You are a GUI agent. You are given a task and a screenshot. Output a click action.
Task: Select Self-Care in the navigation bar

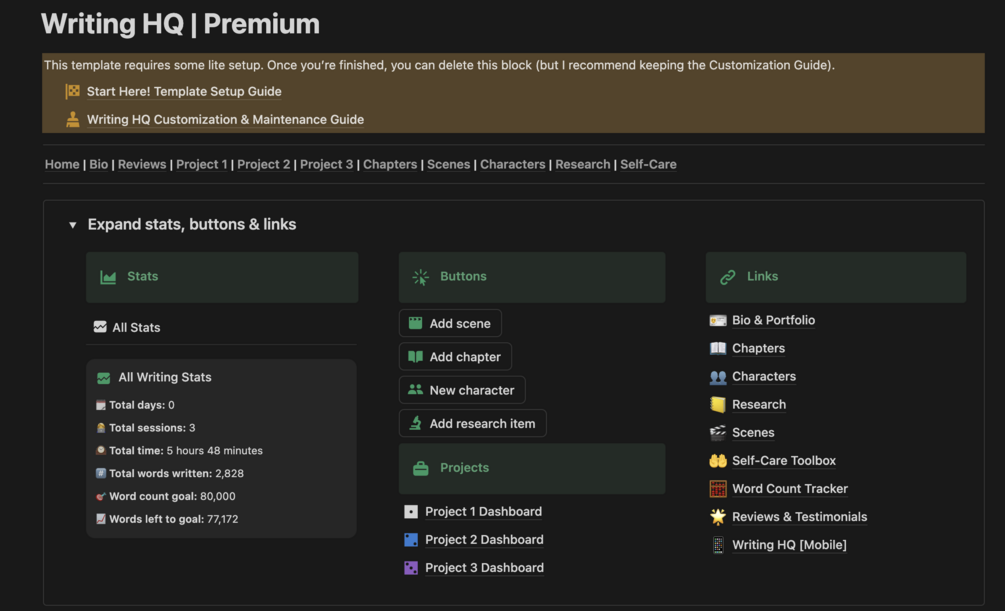click(x=648, y=164)
